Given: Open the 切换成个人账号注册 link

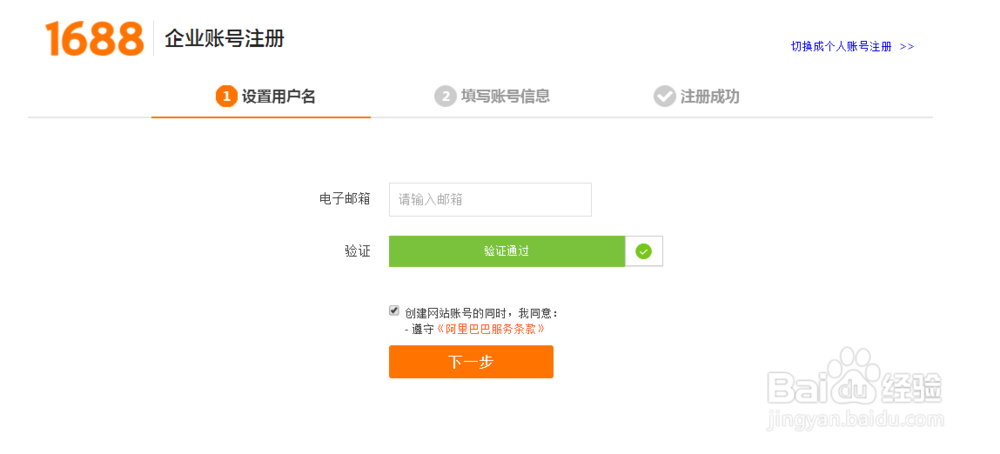Looking at the screenshot, I should [841, 47].
